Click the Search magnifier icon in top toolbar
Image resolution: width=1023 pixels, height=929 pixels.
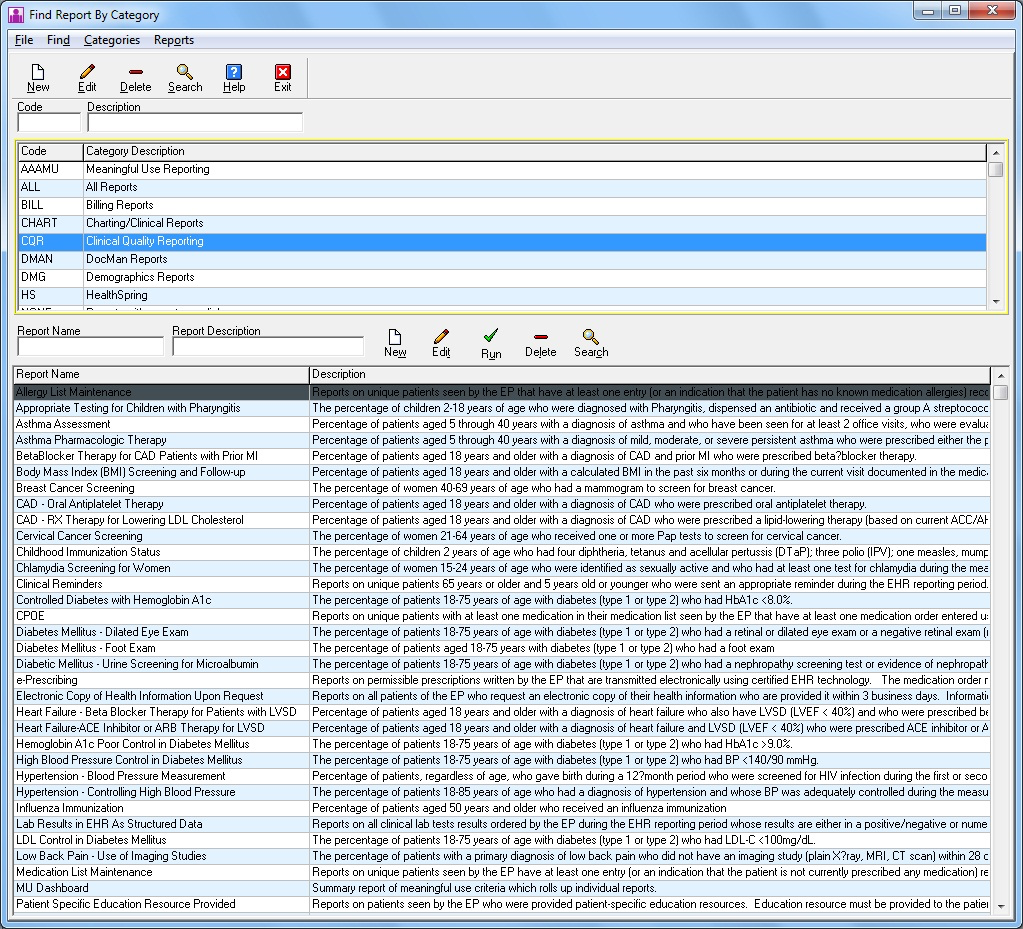(x=185, y=78)
